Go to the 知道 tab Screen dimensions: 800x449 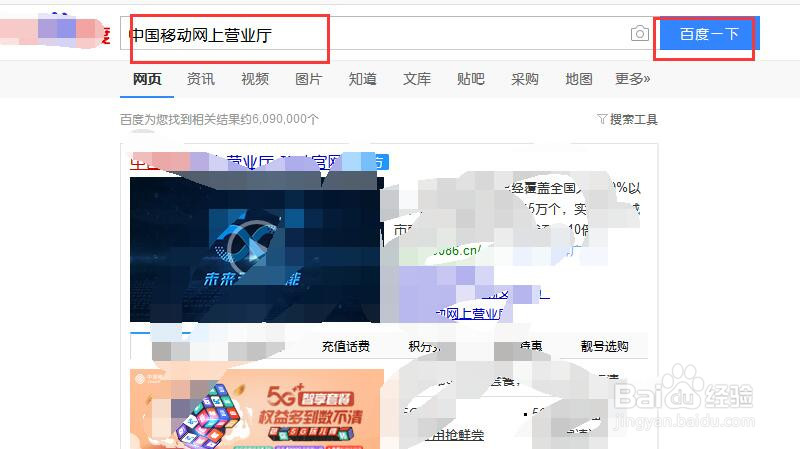click(x=362, y=79)
